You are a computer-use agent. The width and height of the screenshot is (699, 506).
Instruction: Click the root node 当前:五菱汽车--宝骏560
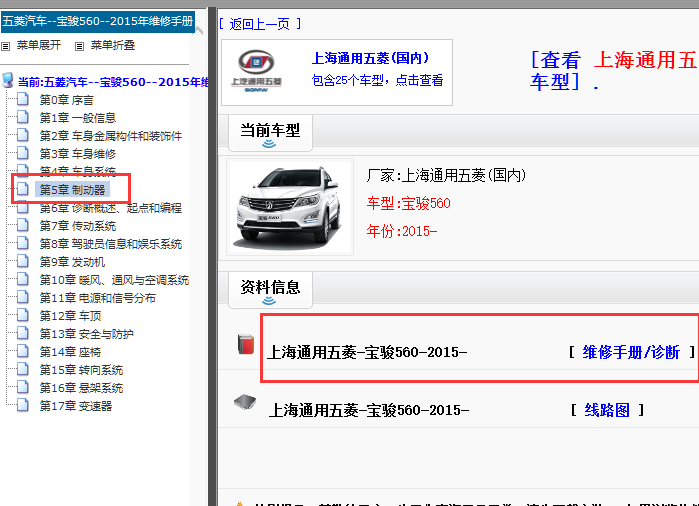click(113, 82)
